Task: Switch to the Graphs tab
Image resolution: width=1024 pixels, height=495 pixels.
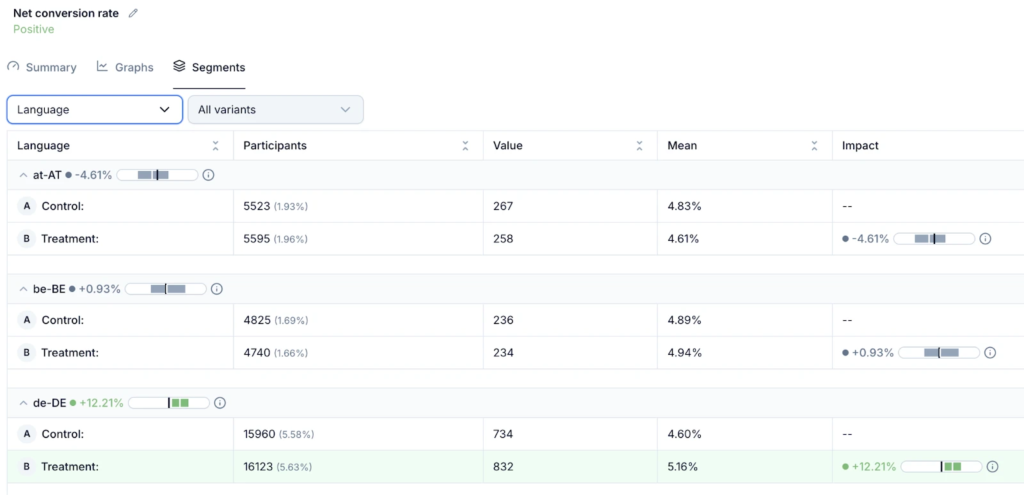Action: pyautogui.click(x=125, y=67)
